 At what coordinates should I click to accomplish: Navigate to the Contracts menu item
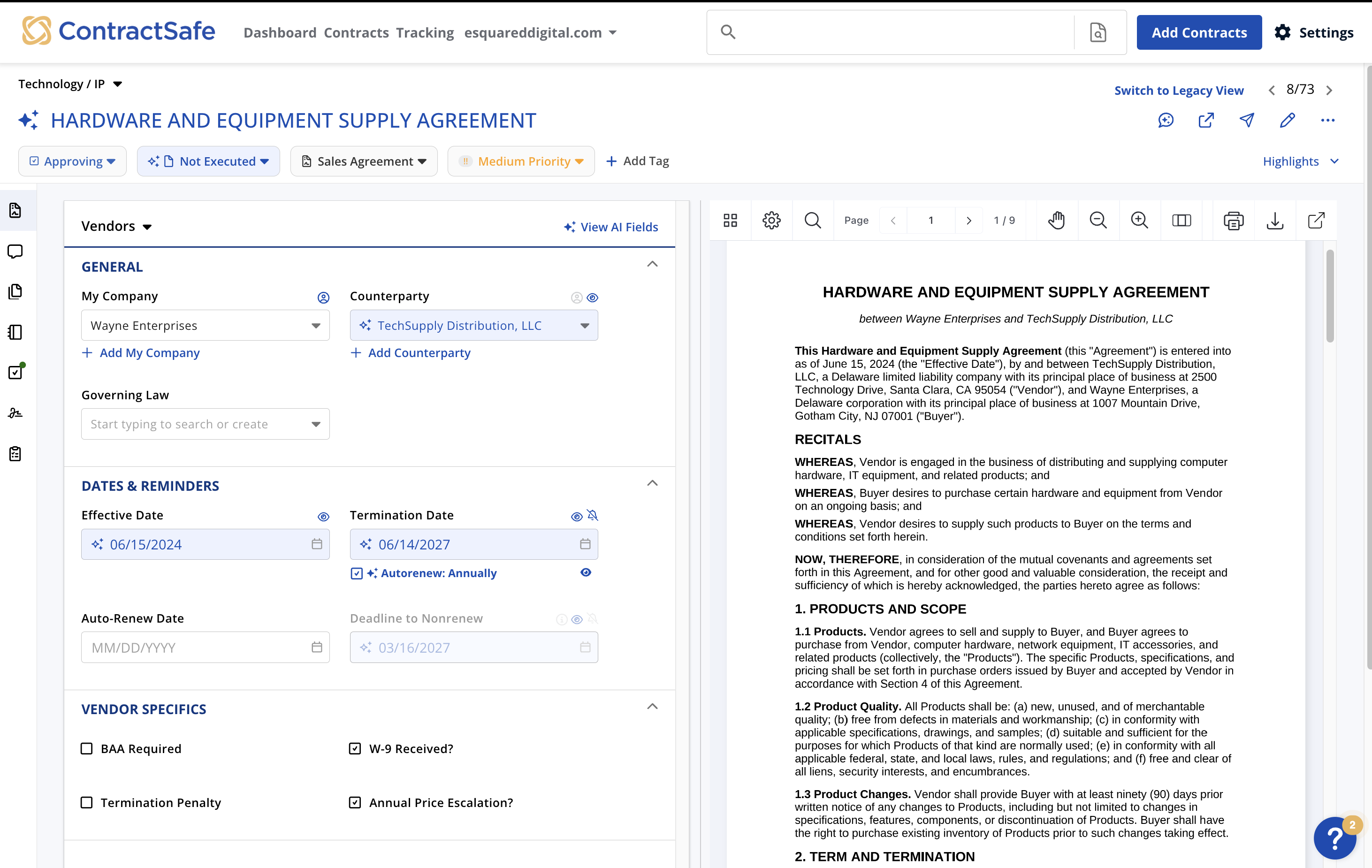[x=356, y=32]
